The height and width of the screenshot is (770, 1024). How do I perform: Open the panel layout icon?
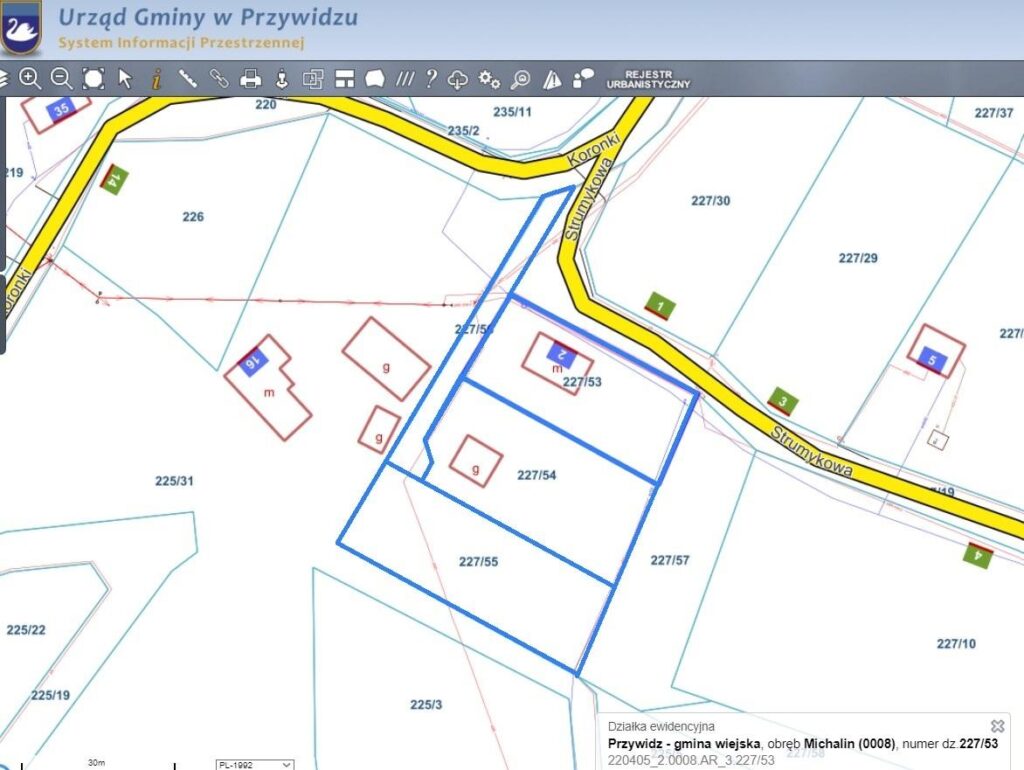tap(344, 79)
